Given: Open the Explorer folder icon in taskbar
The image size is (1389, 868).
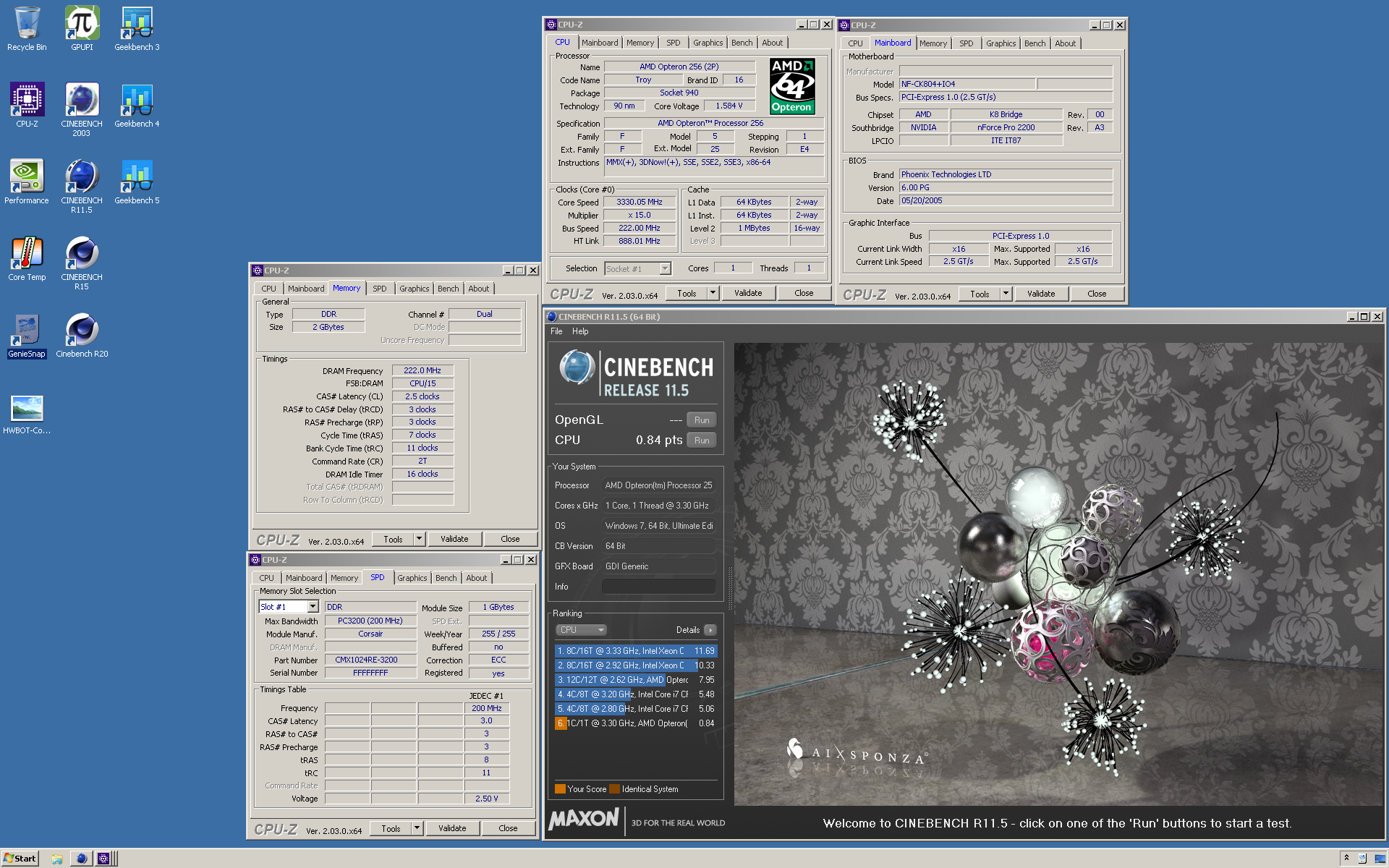Looking at the screenshot, I should click(x=57, y=859).
